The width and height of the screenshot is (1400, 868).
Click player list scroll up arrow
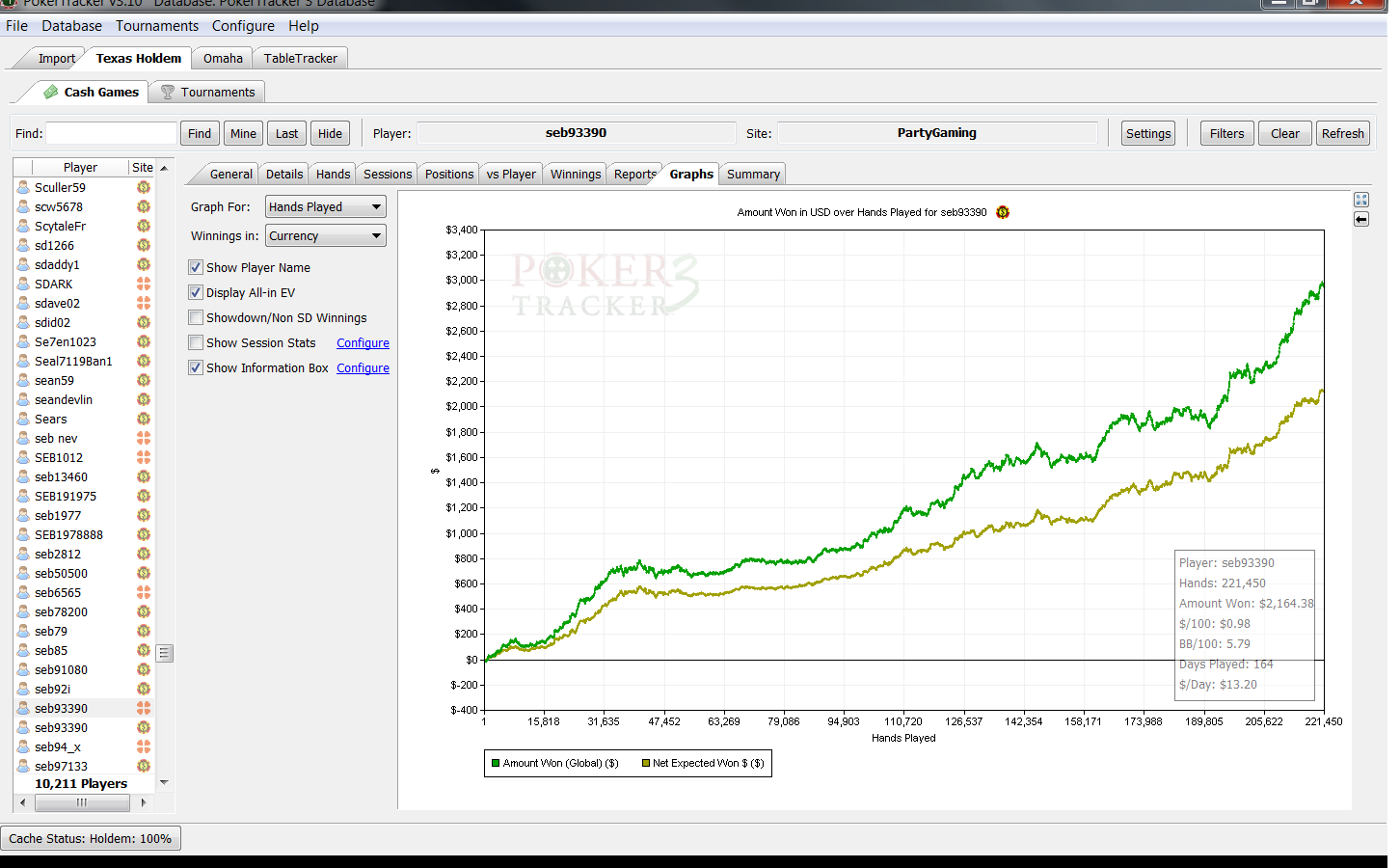[x=164, y=168]
